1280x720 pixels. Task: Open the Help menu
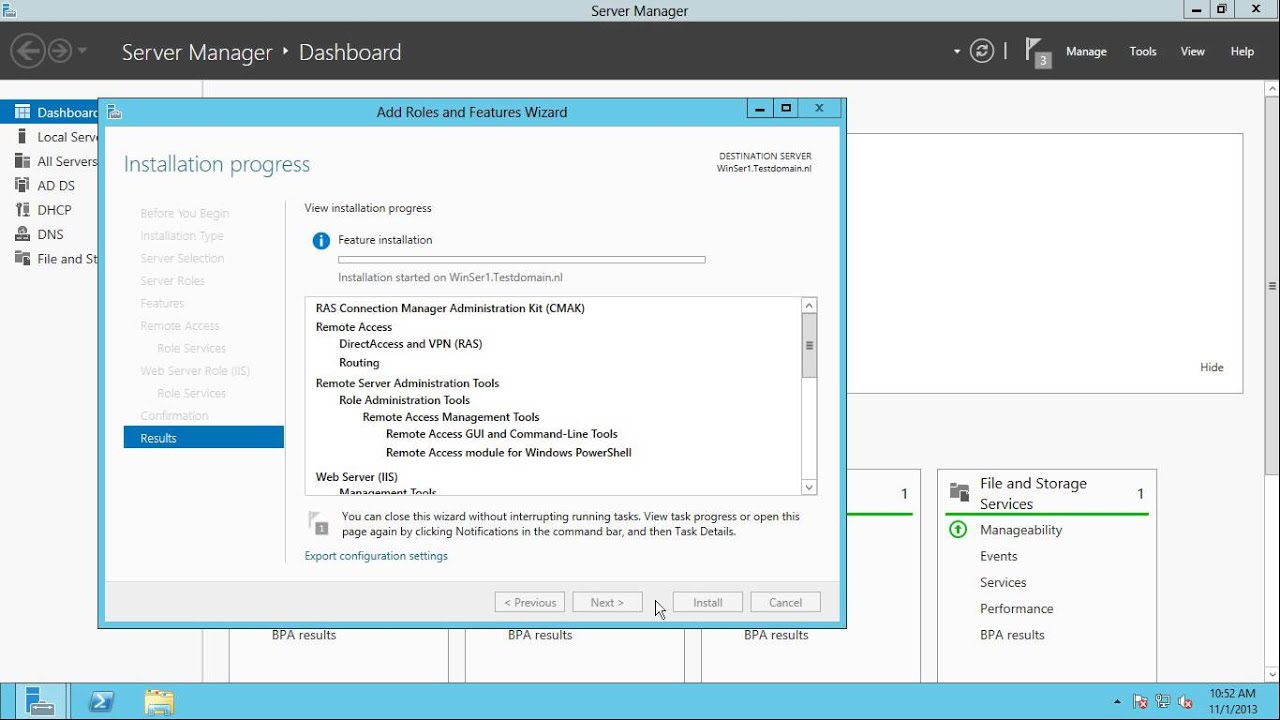[1242, 52]
